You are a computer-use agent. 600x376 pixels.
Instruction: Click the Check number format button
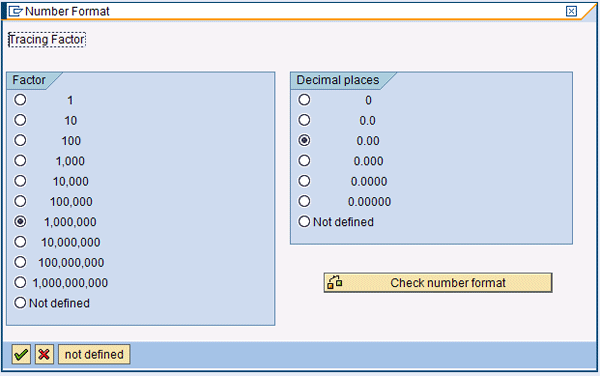point(438,283)
